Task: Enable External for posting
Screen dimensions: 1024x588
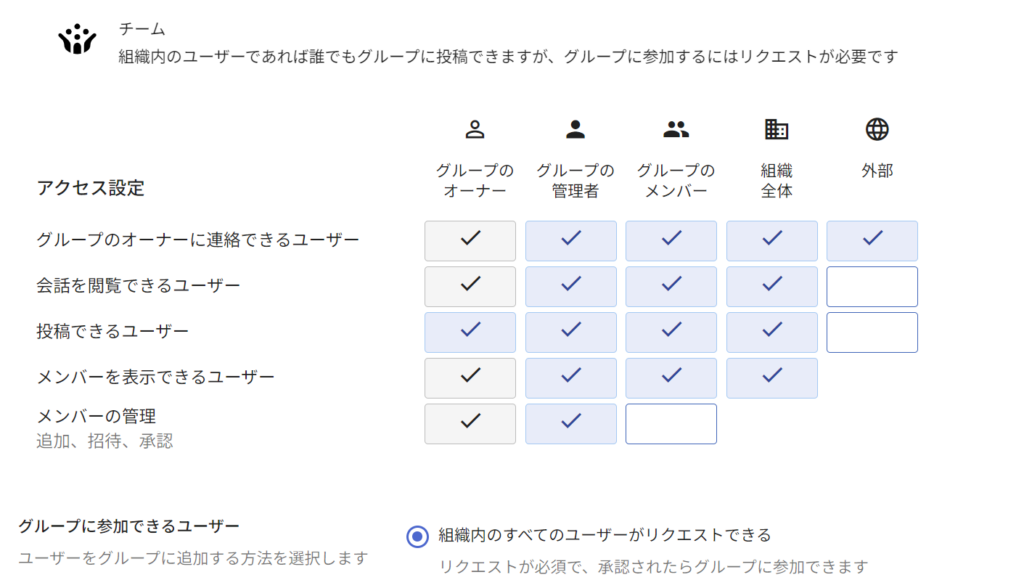Action: [872, 332]
